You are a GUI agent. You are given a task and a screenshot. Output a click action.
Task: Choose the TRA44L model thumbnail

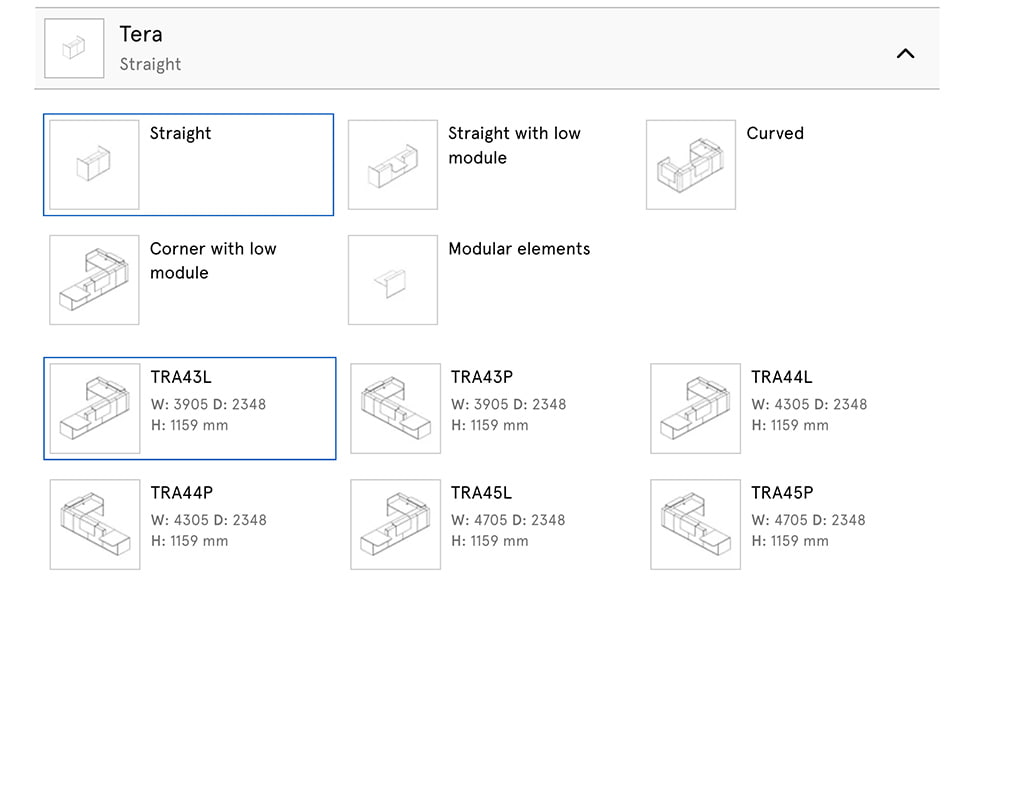tap(696, 409)
